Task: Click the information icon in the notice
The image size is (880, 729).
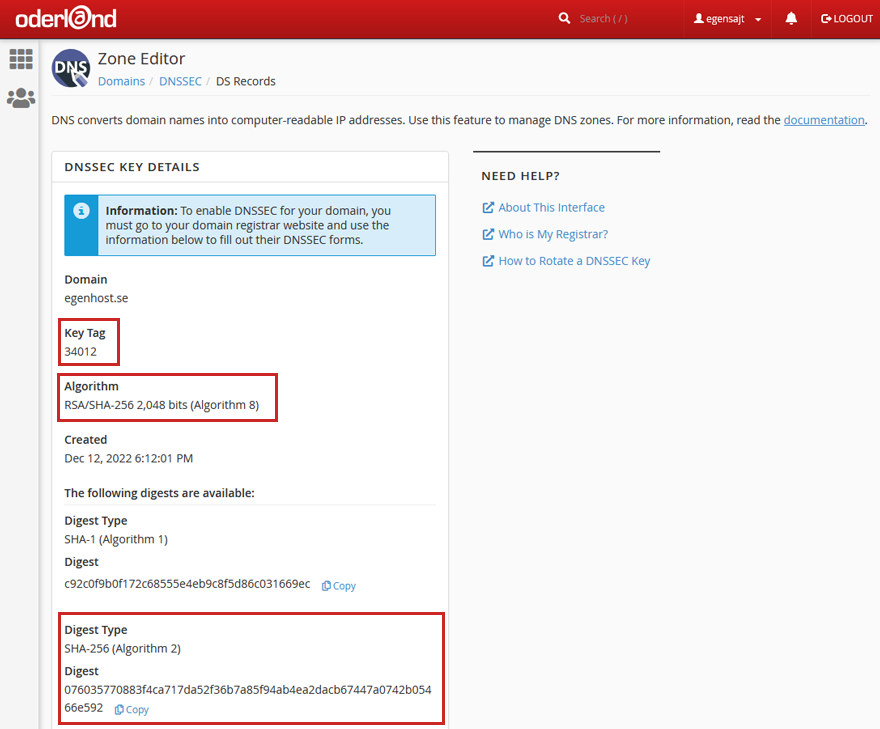Action: pyautogui.click(x=81, y=211)
